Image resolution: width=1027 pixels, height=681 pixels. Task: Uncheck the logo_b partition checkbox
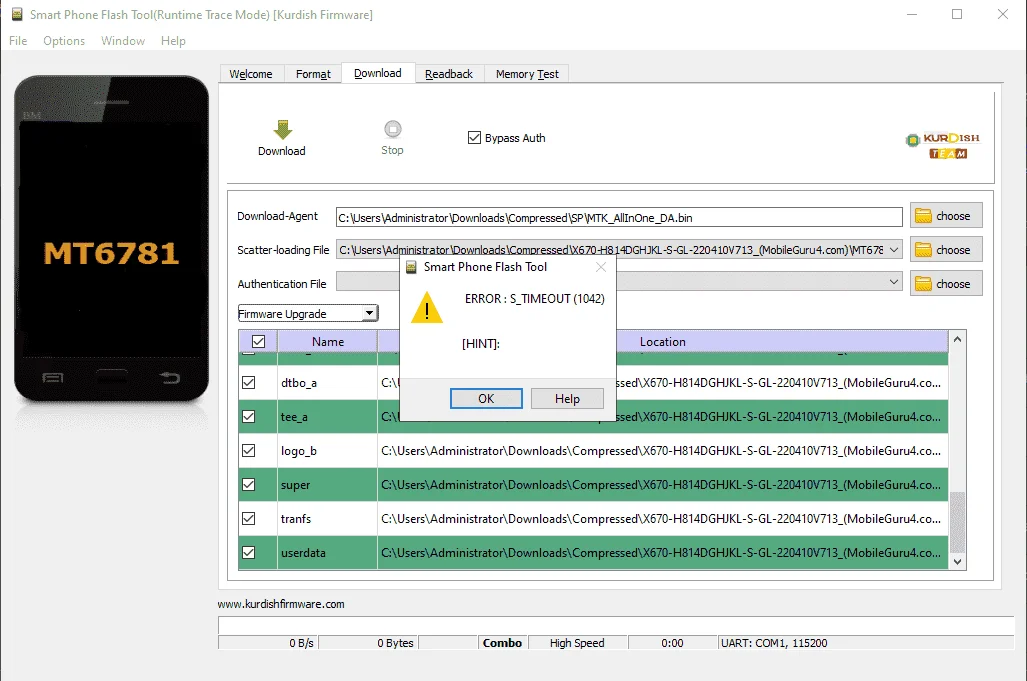tap(249, 451)
